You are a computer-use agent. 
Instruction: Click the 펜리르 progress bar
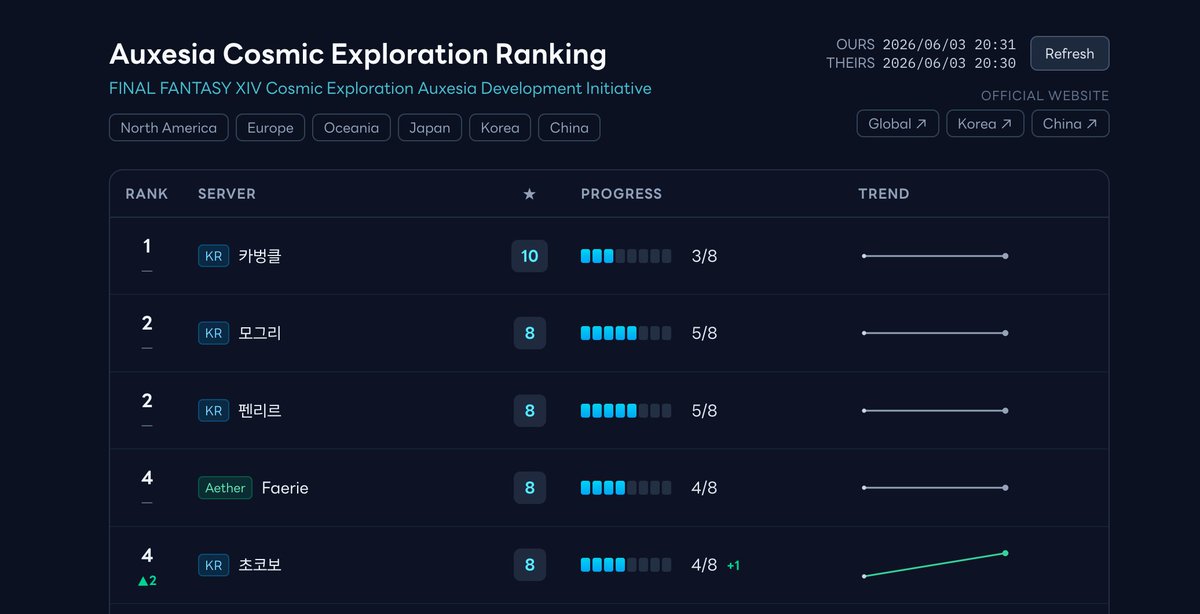tap(626, 410)
